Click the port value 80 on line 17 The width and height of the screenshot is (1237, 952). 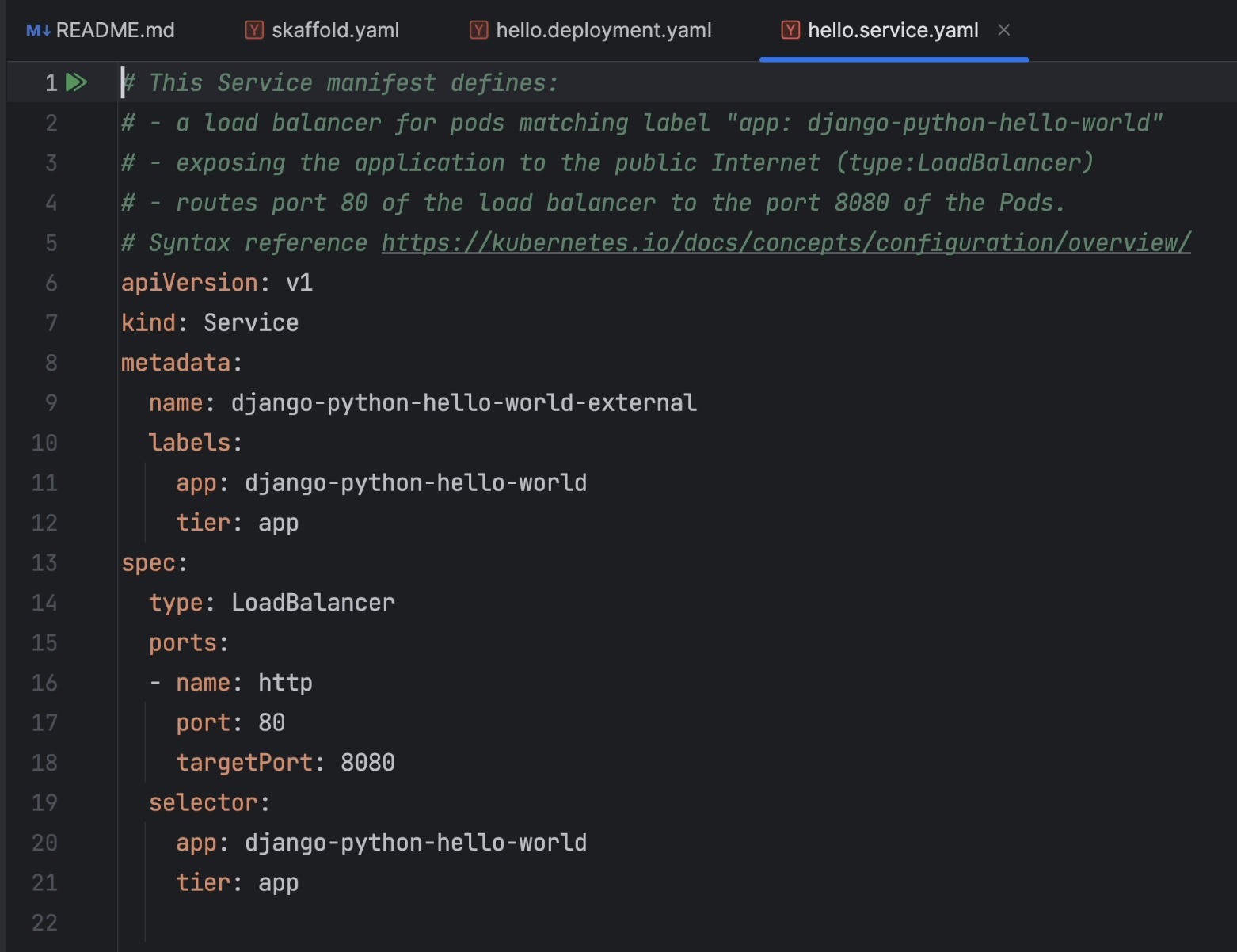(x=272, y=723)
